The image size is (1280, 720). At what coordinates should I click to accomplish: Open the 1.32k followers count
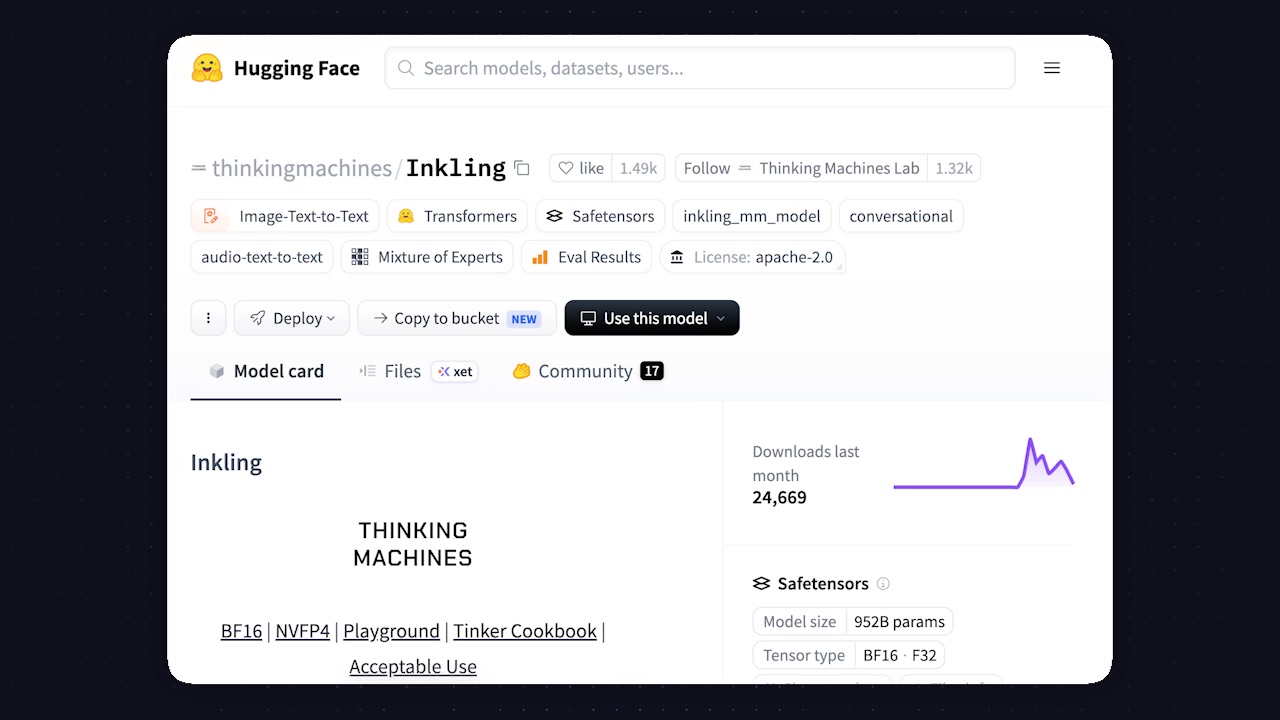pyautogui.click(x=954, y=168)
